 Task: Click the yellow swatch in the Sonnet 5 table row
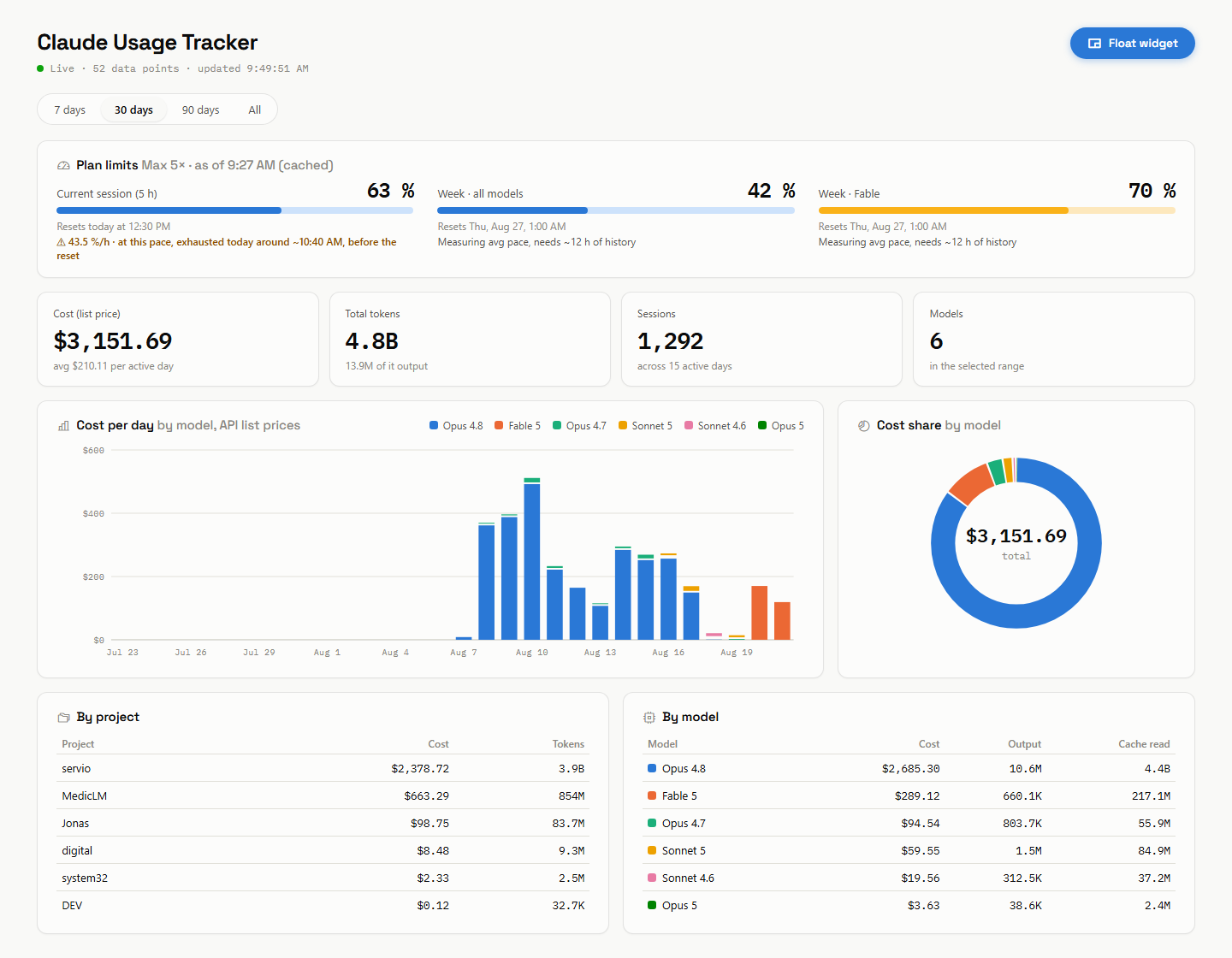(x=652, y=851)
